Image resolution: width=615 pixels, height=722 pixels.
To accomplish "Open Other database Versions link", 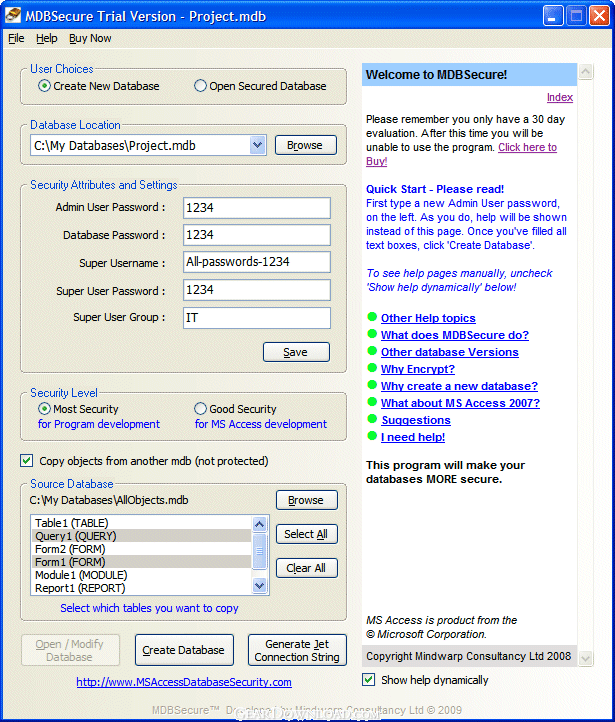I will 450,352.
